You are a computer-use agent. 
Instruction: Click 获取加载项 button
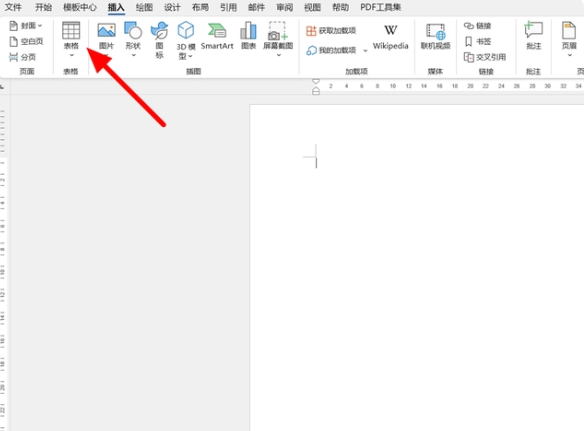tap(331, 31)
